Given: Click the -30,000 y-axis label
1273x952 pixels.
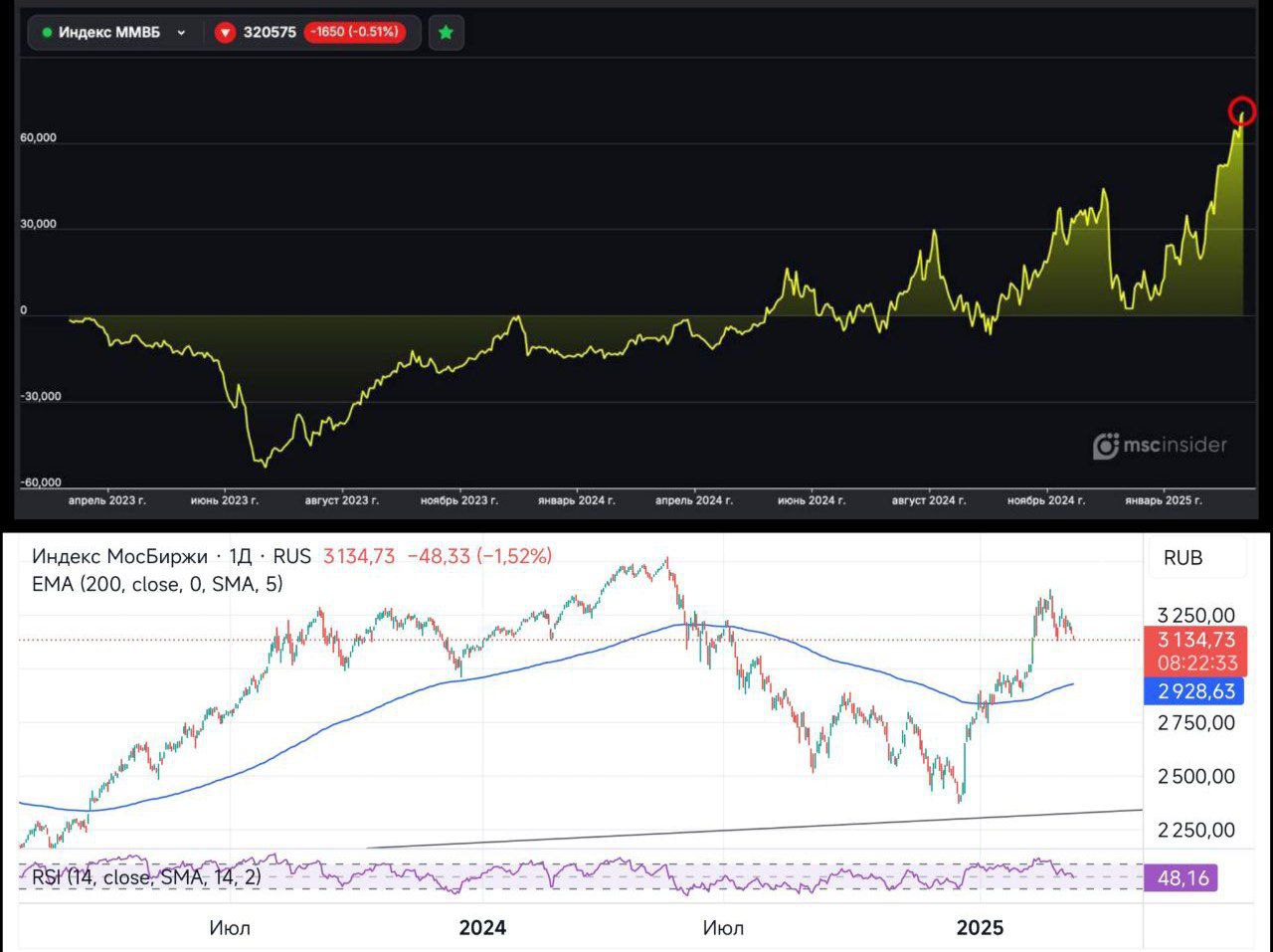Looking at the screenshot, I should click(x=40, y=396).
